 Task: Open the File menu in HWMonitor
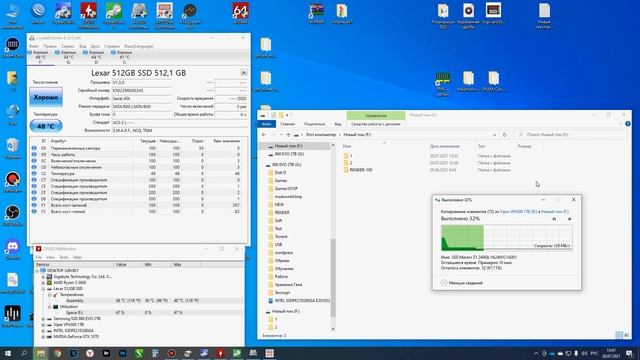(x=38, y=257)
